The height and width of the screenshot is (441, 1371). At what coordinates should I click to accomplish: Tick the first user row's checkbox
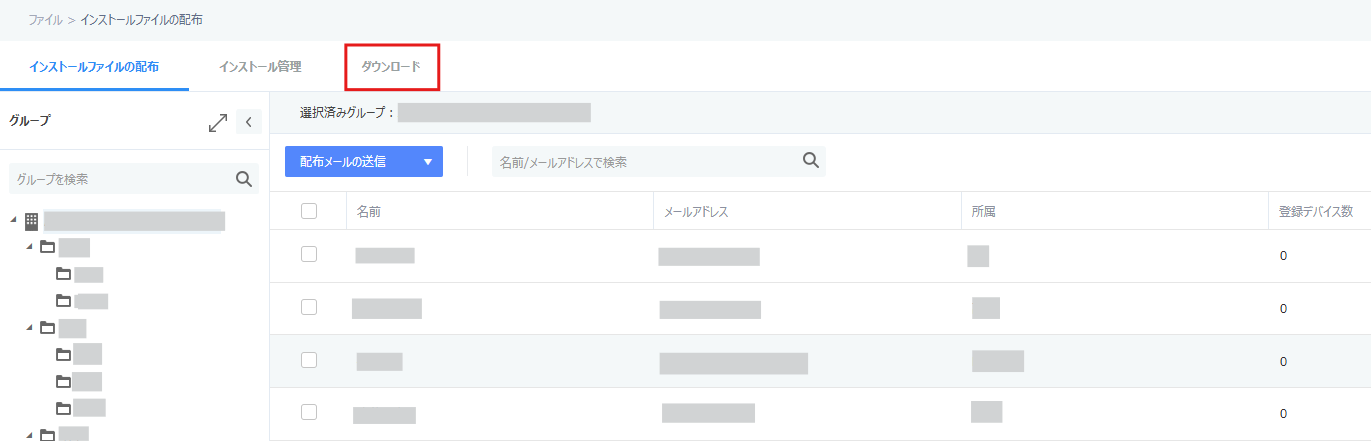[x=309, y=254]
